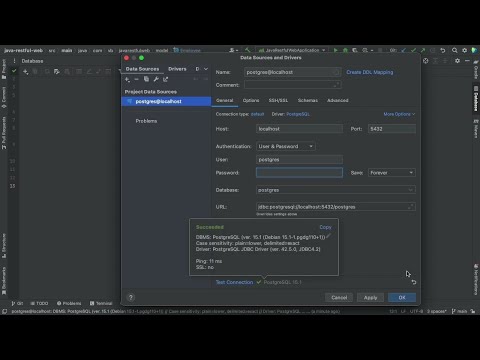The width and height of the screenshot is (480, 360).
Task: Open the SSH/SSL tab
Action: 278,100
